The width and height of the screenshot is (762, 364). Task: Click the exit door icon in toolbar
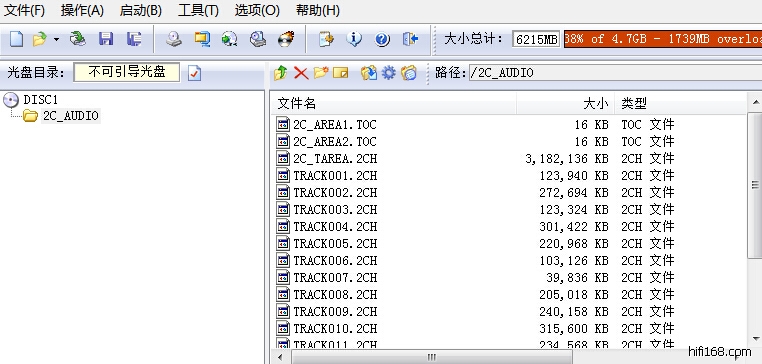tap(411, 39)
